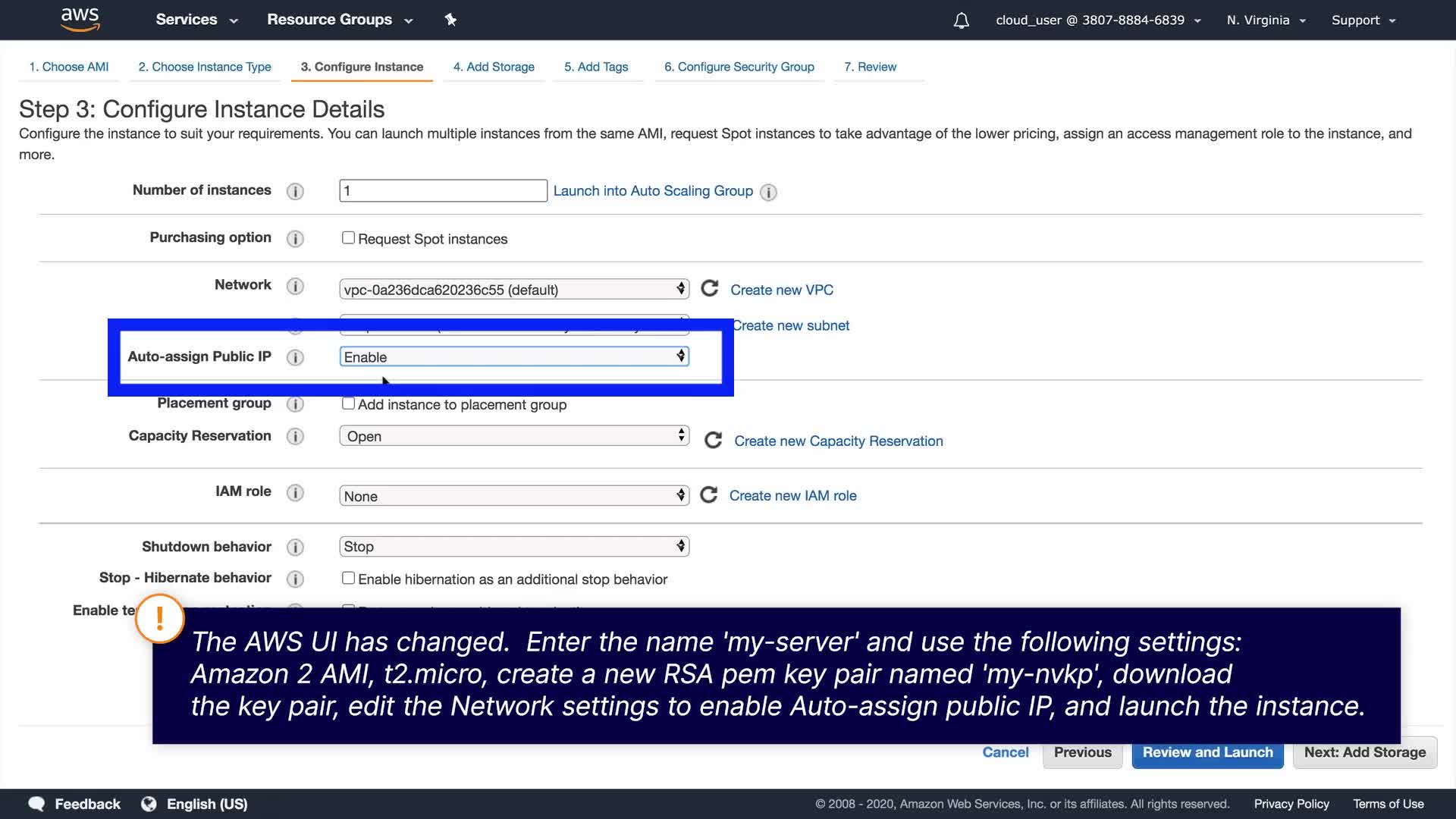
Task: Click the pin shortcut icon in header
Action: 450,20
